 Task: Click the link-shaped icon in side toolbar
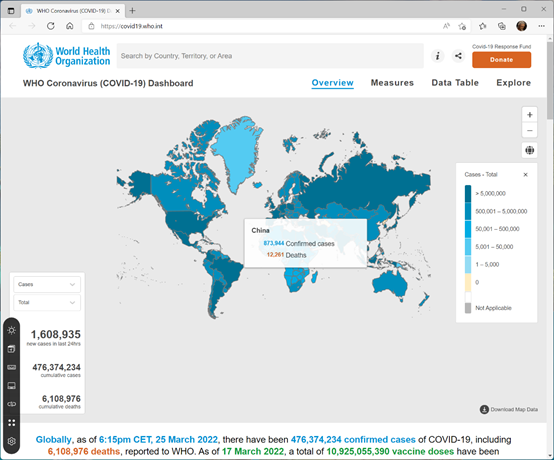(x=12, y=404)
